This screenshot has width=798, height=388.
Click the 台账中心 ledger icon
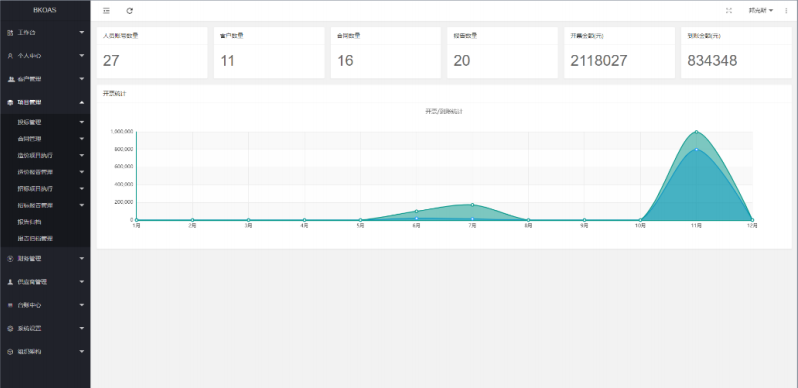coord(10,305)
